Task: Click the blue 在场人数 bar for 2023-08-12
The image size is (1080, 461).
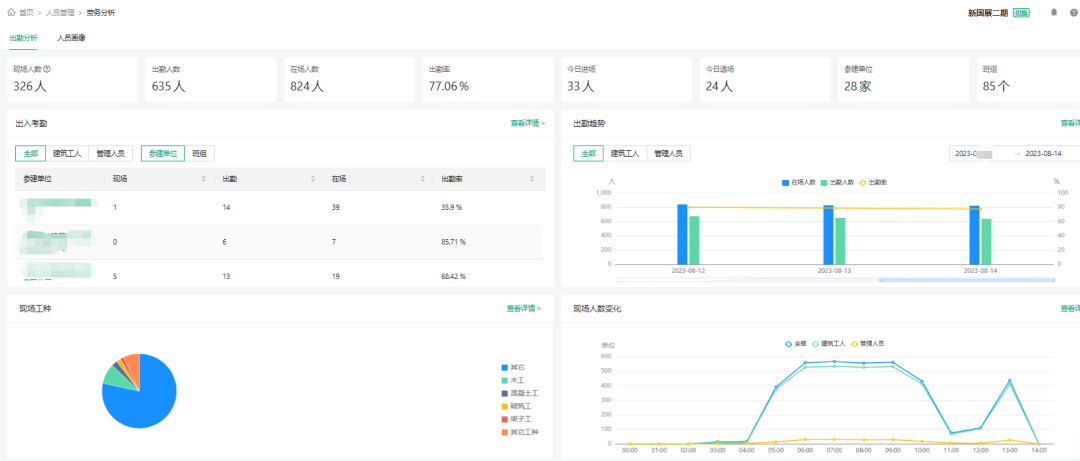Action: coord(682,234)
